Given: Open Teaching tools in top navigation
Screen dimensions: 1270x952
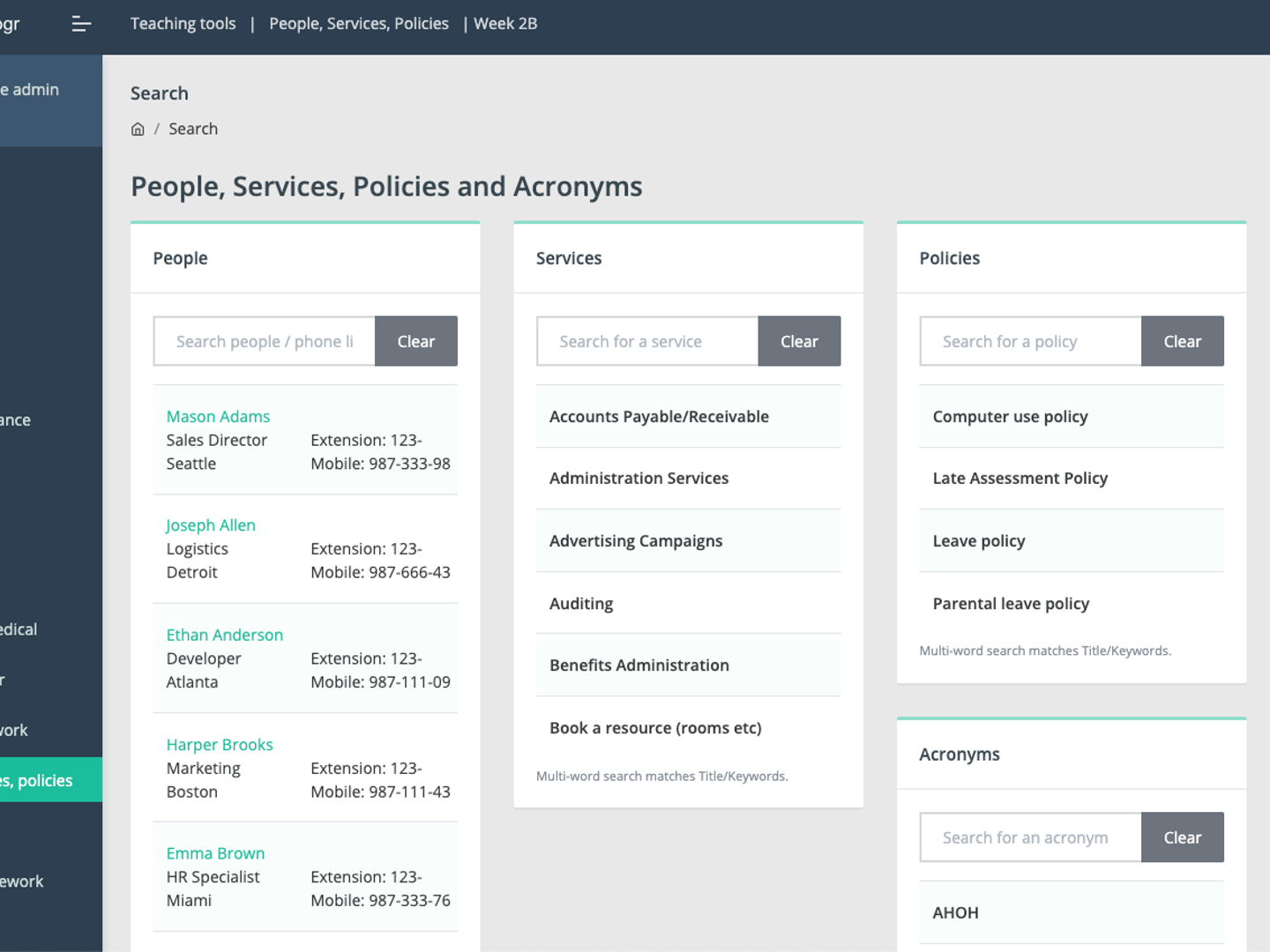Looking at the screenshot, I should coord(183,24).
